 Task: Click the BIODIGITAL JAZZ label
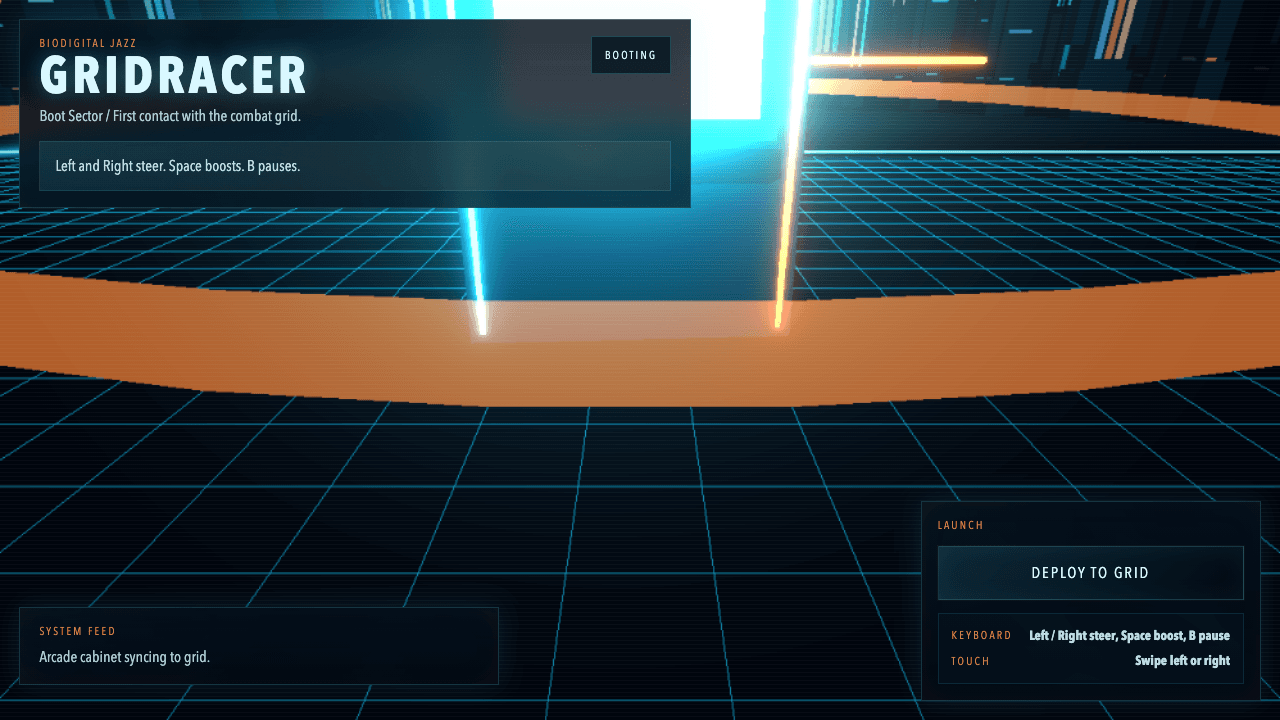(88, 44)
